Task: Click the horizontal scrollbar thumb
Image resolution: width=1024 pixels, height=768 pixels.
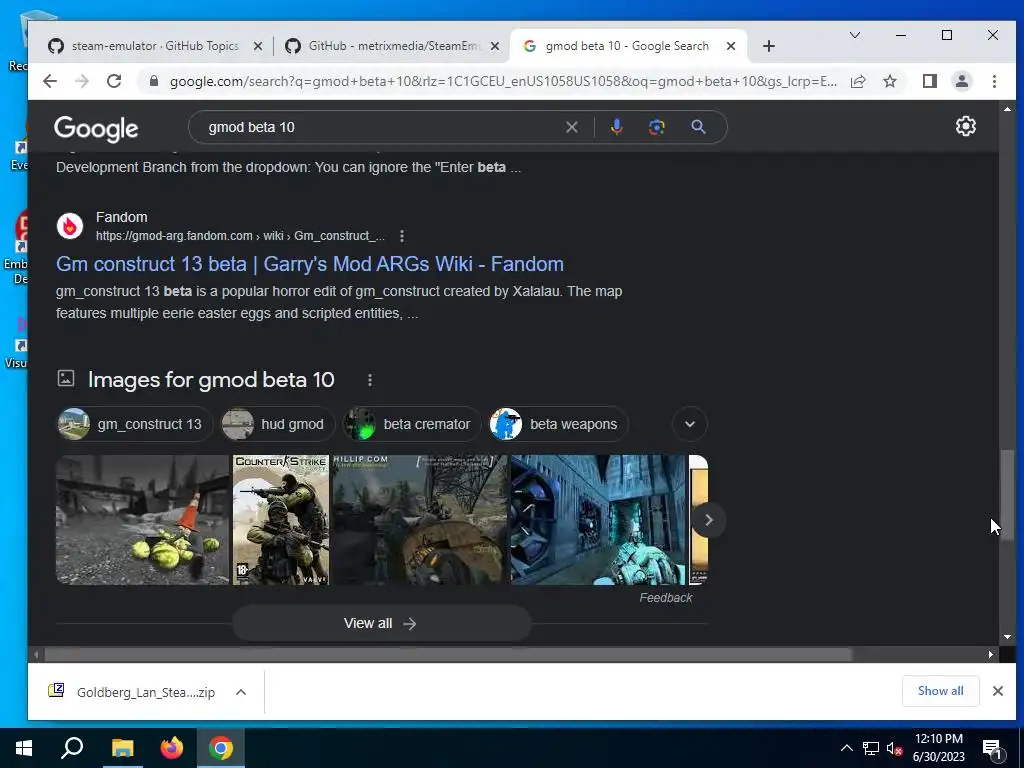Action: click(447, 654)
